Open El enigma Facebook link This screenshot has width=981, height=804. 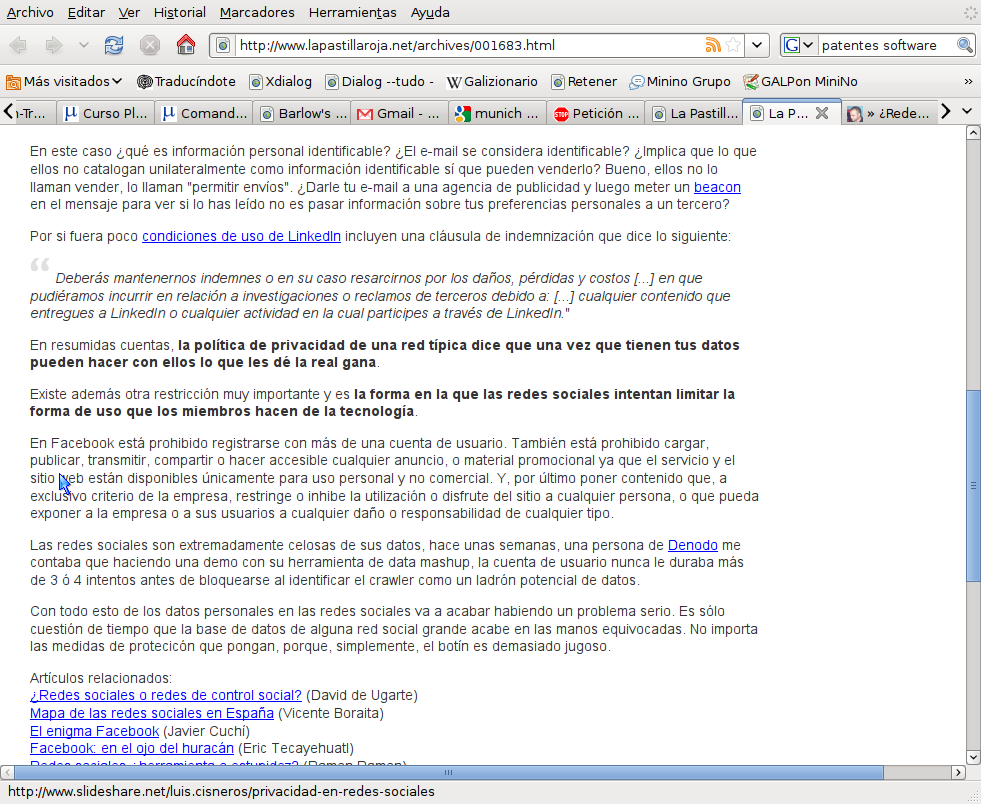coord(94,731)
